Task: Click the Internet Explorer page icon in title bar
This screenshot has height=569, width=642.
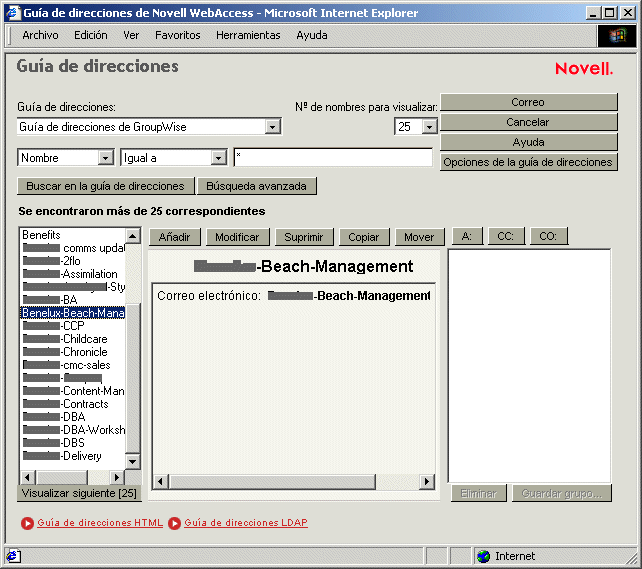Action: (x=13, y=13)
